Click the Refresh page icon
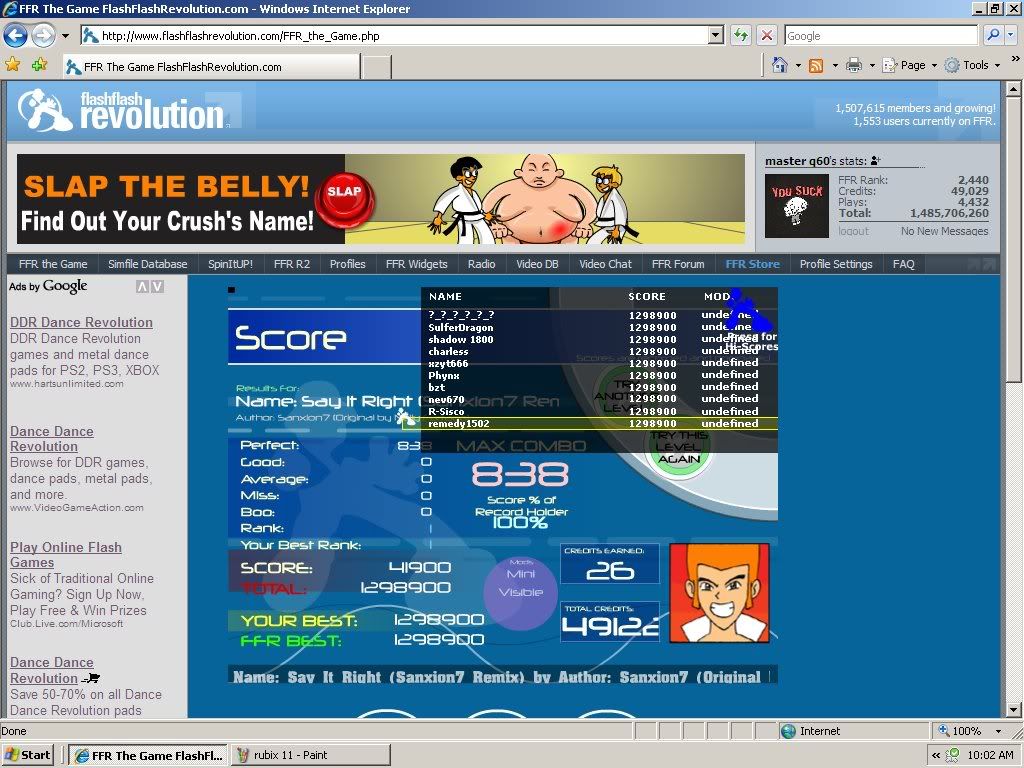The image size is (1024, 768). (741, 35)
